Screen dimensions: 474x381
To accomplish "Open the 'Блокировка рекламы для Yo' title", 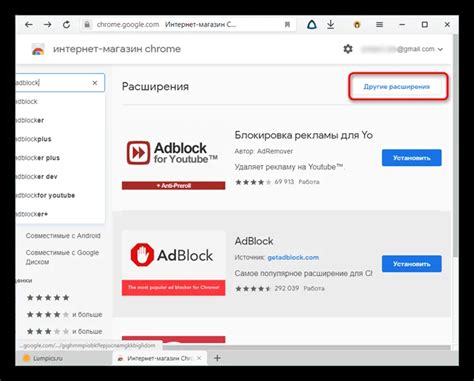I will tap(303, 135).
